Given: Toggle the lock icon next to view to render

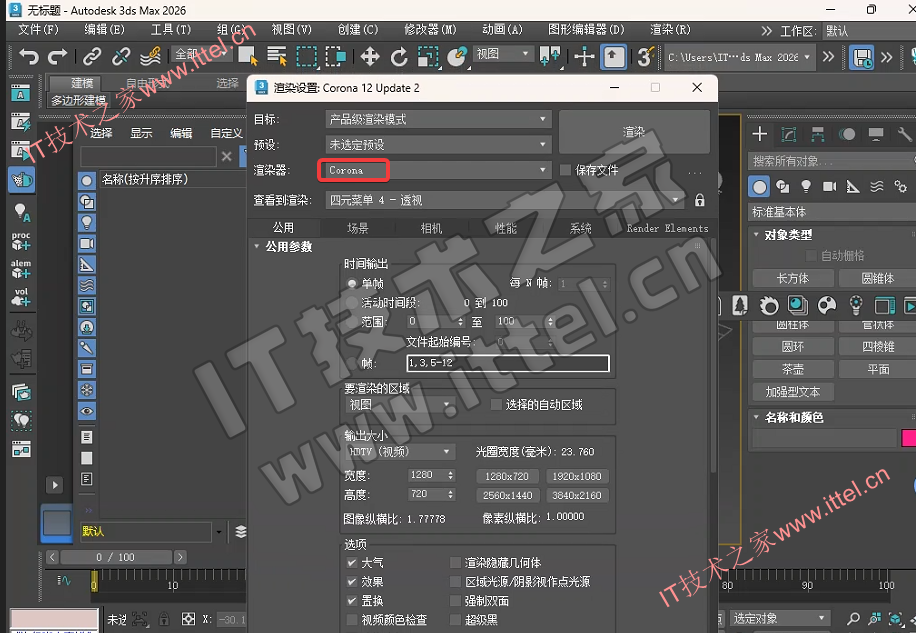Looking at the screenshot, I should (x=699, y=200).
